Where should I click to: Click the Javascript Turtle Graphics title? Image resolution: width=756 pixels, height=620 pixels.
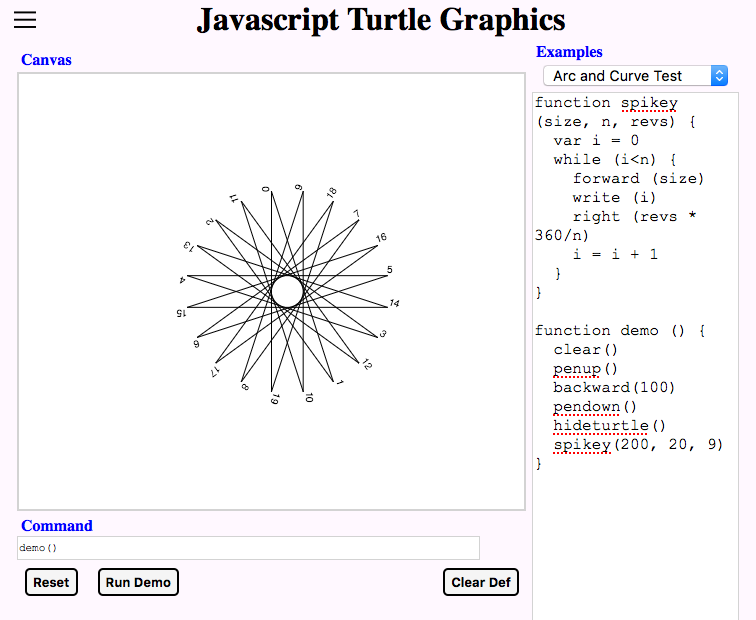pos(381,20)
